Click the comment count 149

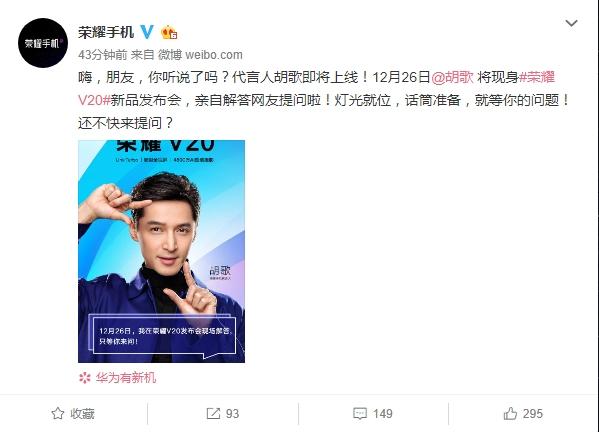pyautogui.click(x=382, y=414)
